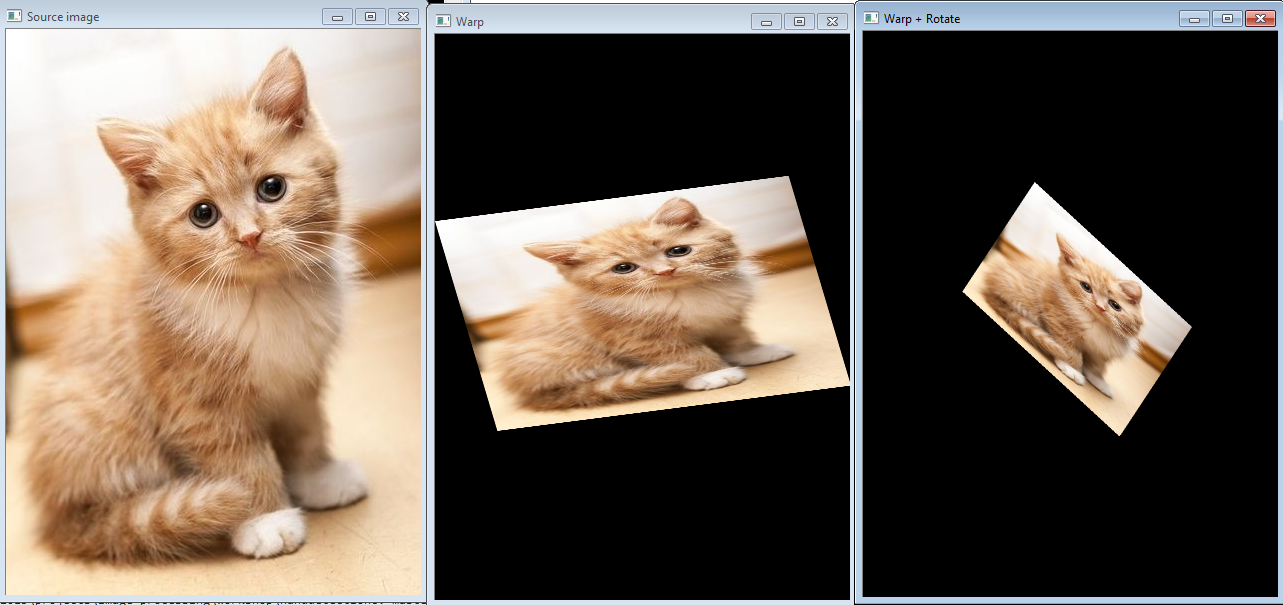Click the Warp window title icon

pos(444,21)
